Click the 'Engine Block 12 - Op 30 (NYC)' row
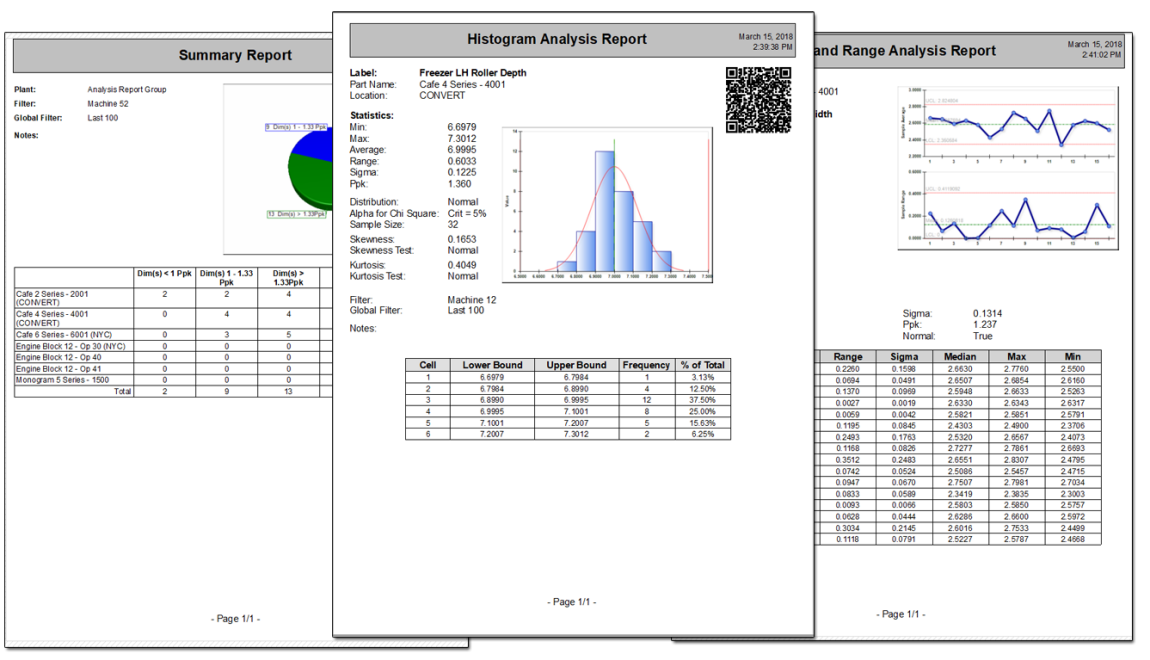The image size is (1150, 660). click(x=173, y=346)
